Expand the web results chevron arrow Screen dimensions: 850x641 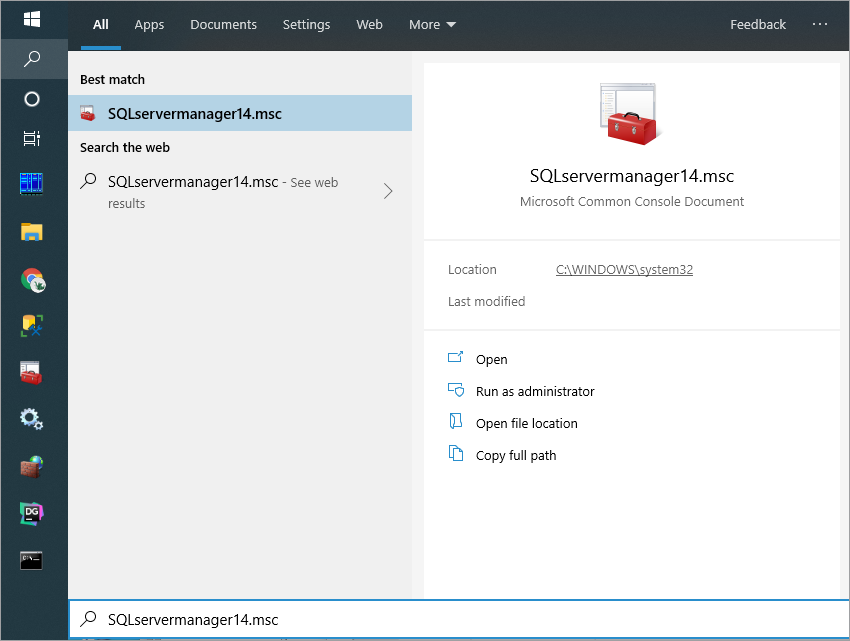[388, 191]
